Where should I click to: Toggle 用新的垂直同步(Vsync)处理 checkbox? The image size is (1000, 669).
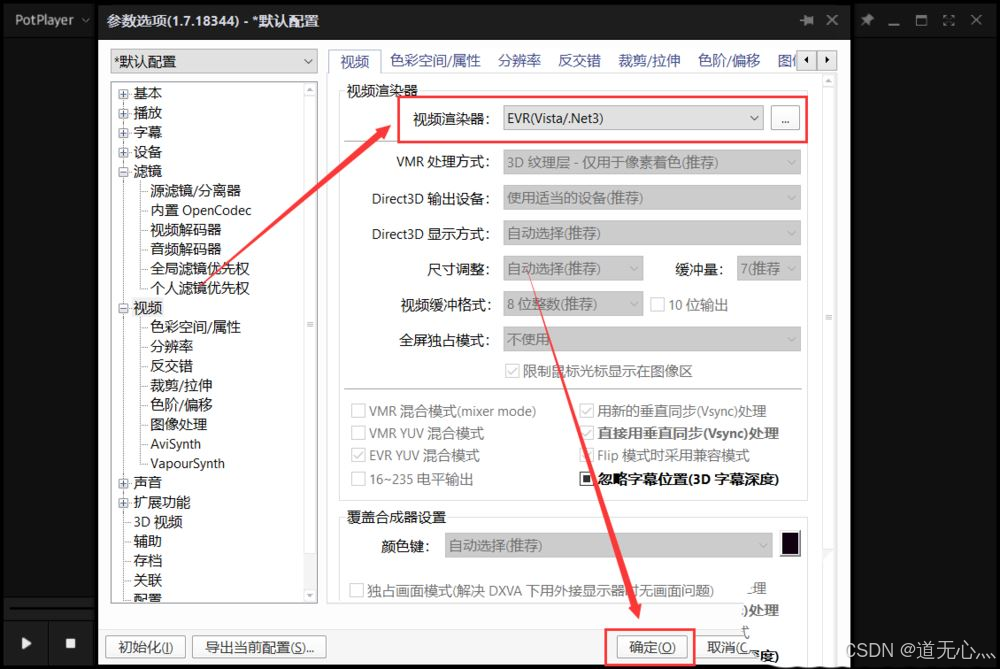tap(587, 411)
